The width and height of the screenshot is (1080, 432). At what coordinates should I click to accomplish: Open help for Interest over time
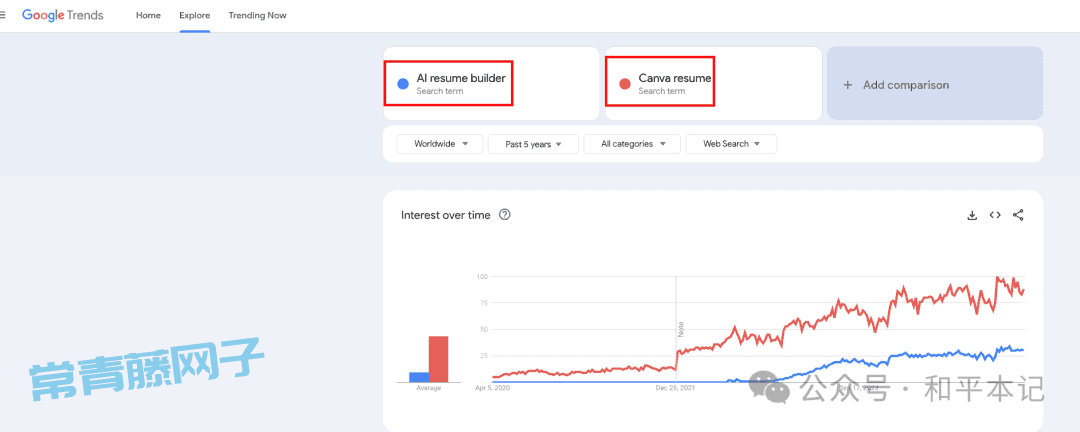[x=505, y=215]
